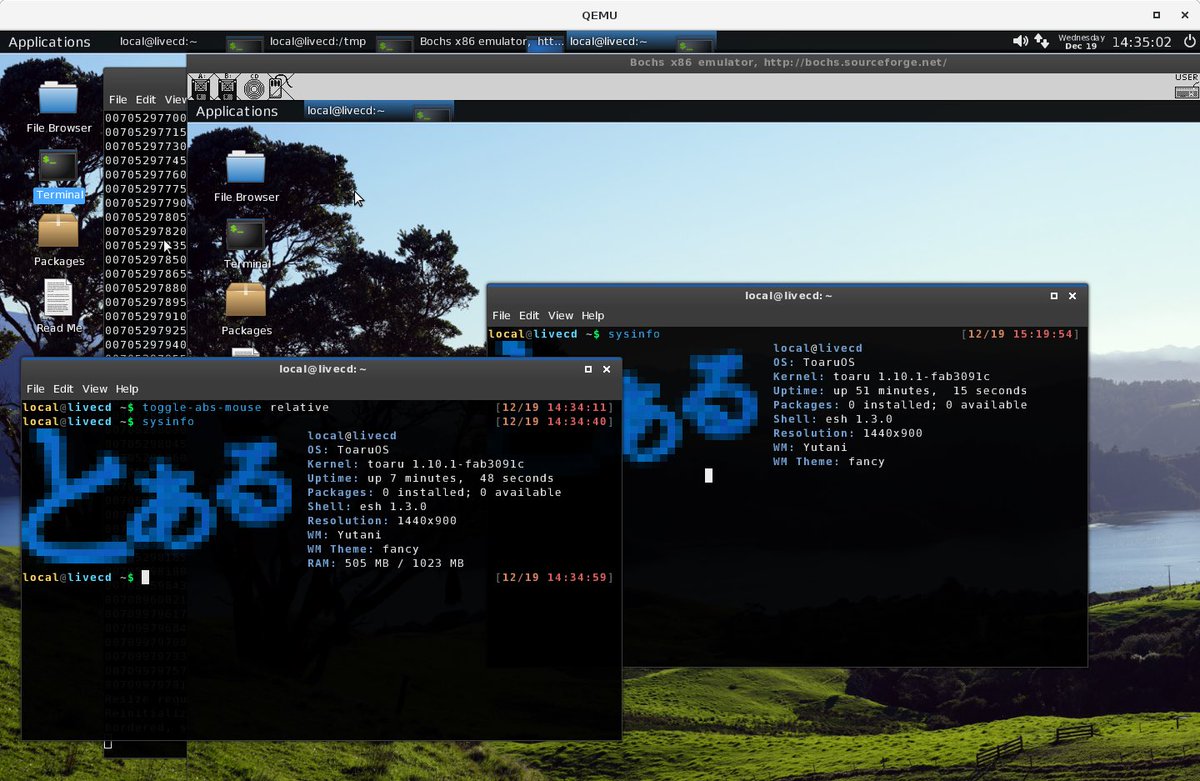
Task: Click the power icon in the top panel
Action: (x=1188, y=42)
